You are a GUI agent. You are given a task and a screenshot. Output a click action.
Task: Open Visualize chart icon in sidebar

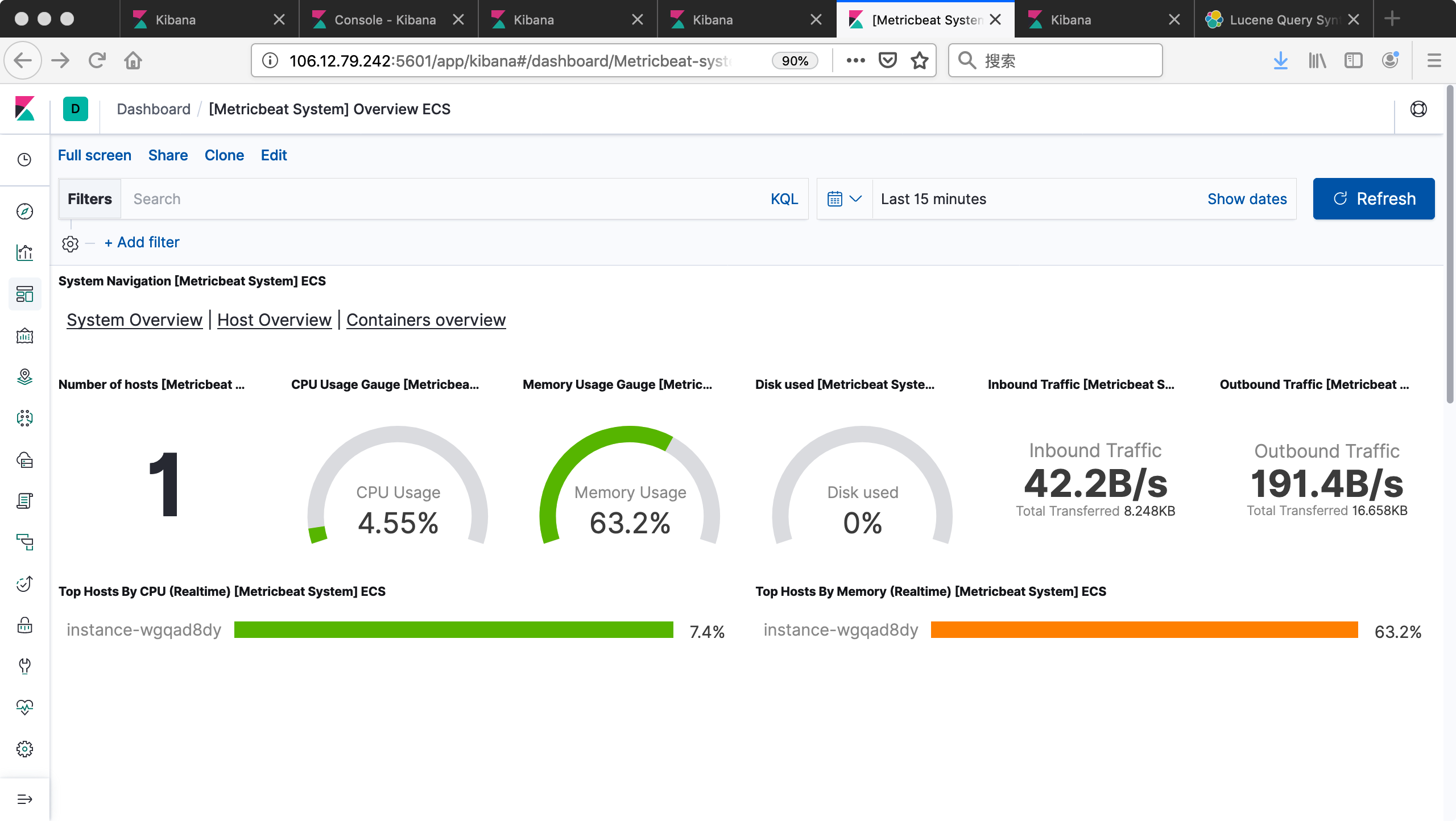(24, 252)
